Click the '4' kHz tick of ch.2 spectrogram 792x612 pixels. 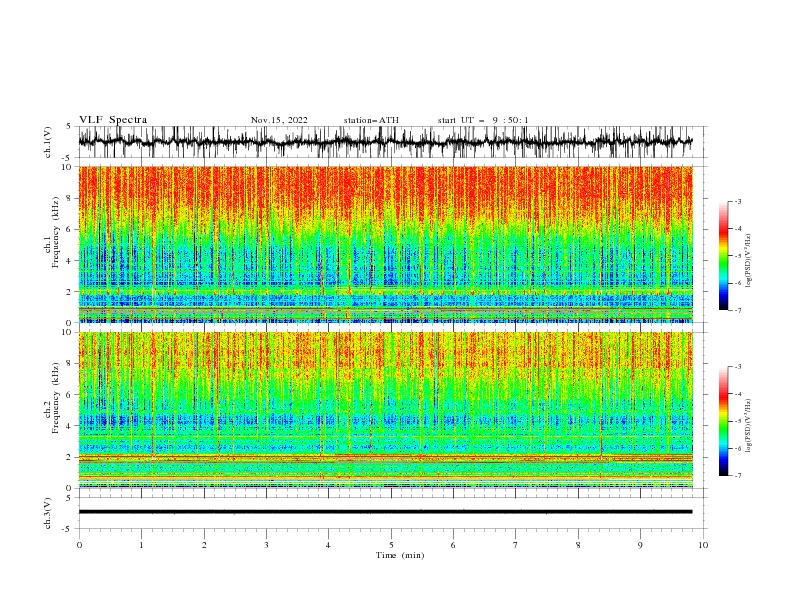point(70,426)
